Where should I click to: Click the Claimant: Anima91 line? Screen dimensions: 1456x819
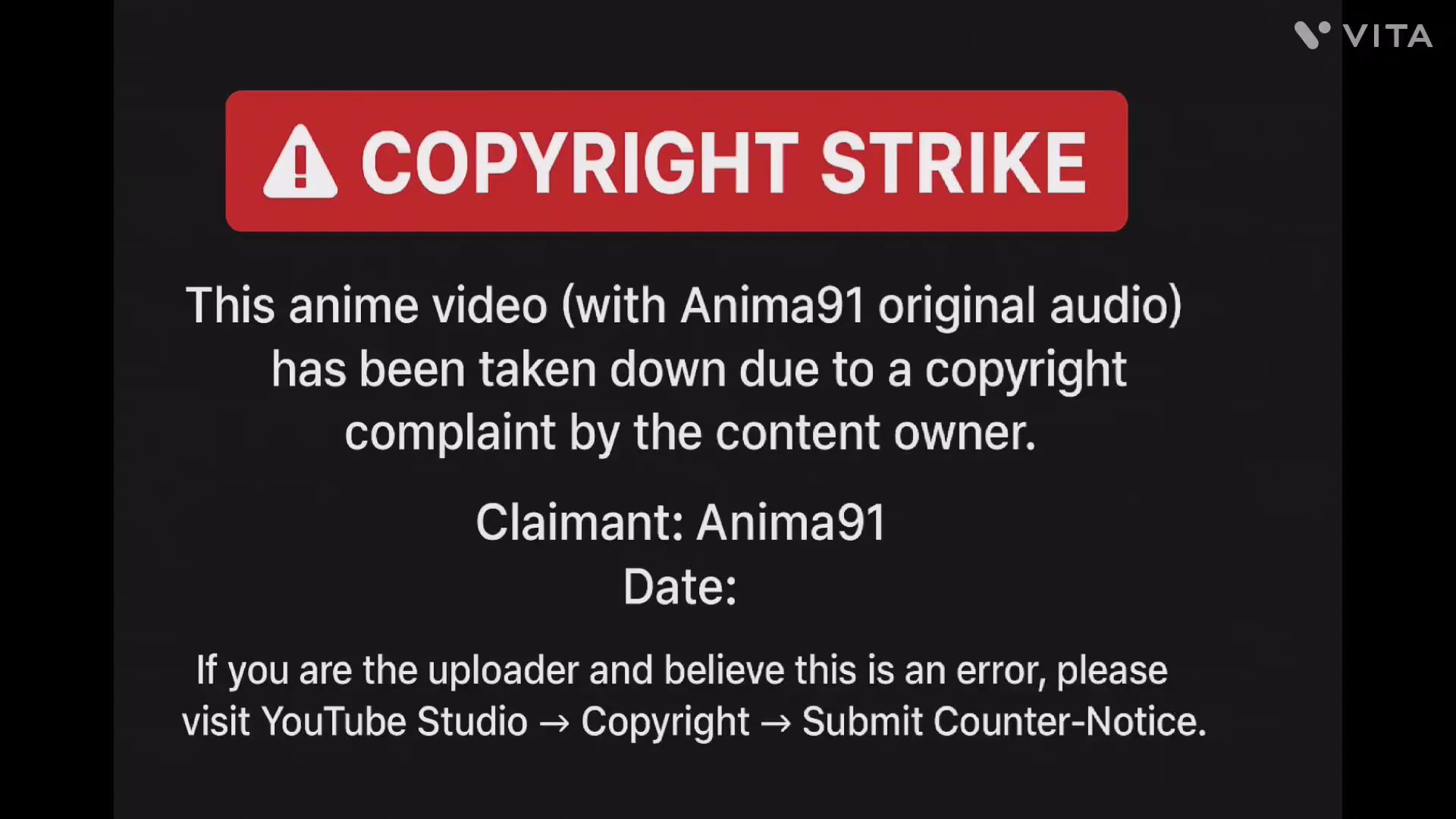click(680, 522)
